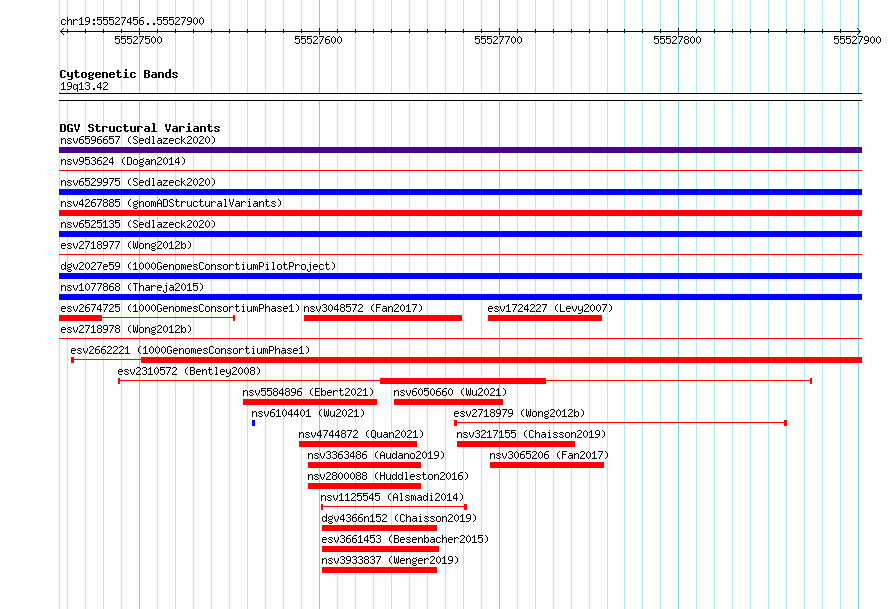Viewport: 890px width, 609px height.
Task: Click the esv2718979 (Wong2012b) label
Action: pyautogui.click(x=519, y=413)
